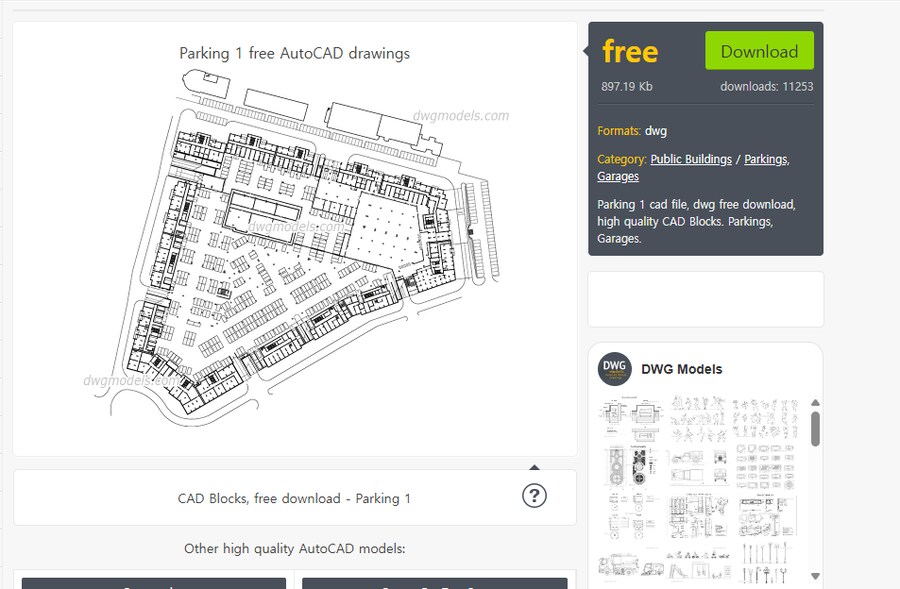This screenshot has width=900, height=589.
Task: Click the second dark button under other models
Action: [x=434, y=583]
